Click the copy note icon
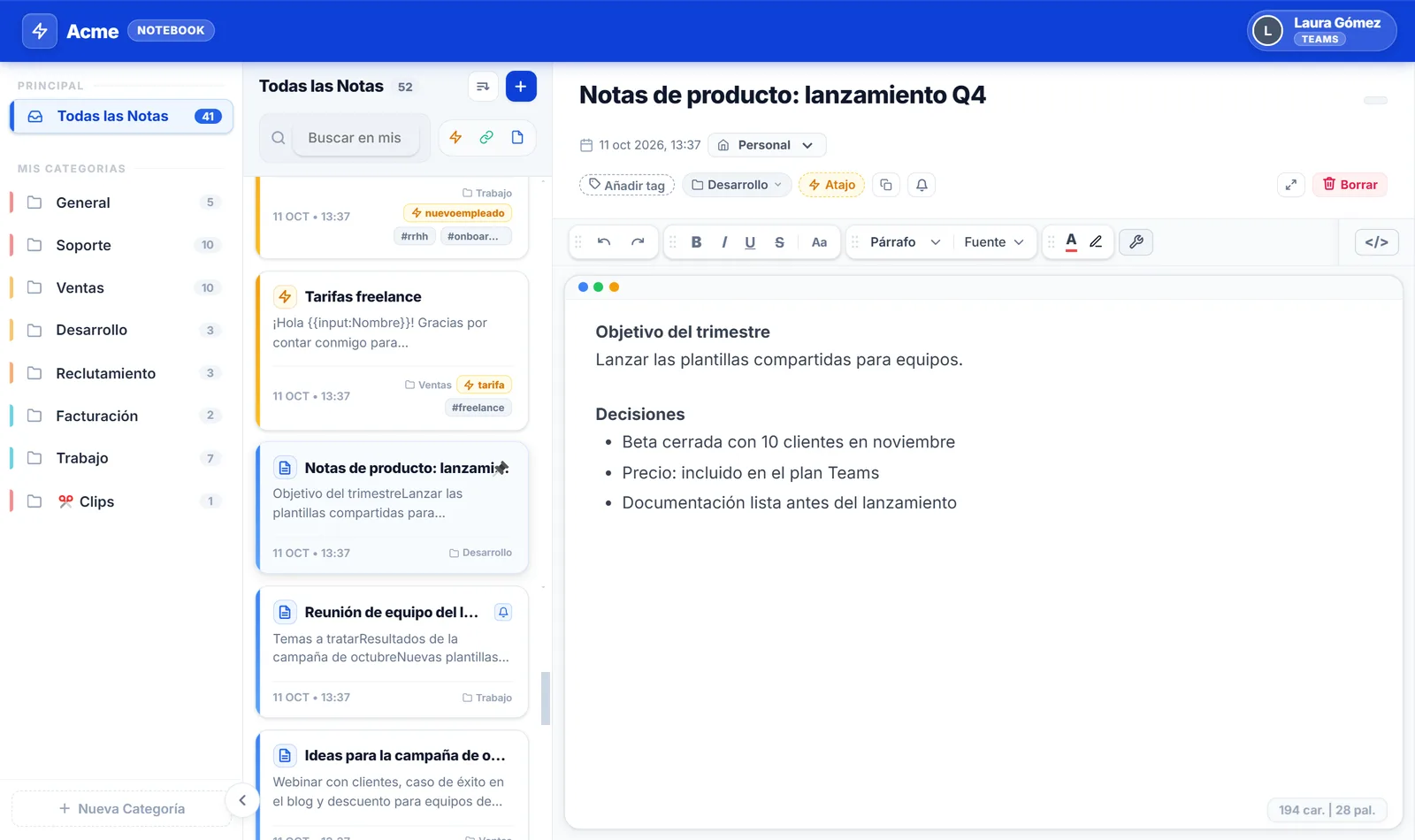This screenshot has width=1415, height=840. 886,185
